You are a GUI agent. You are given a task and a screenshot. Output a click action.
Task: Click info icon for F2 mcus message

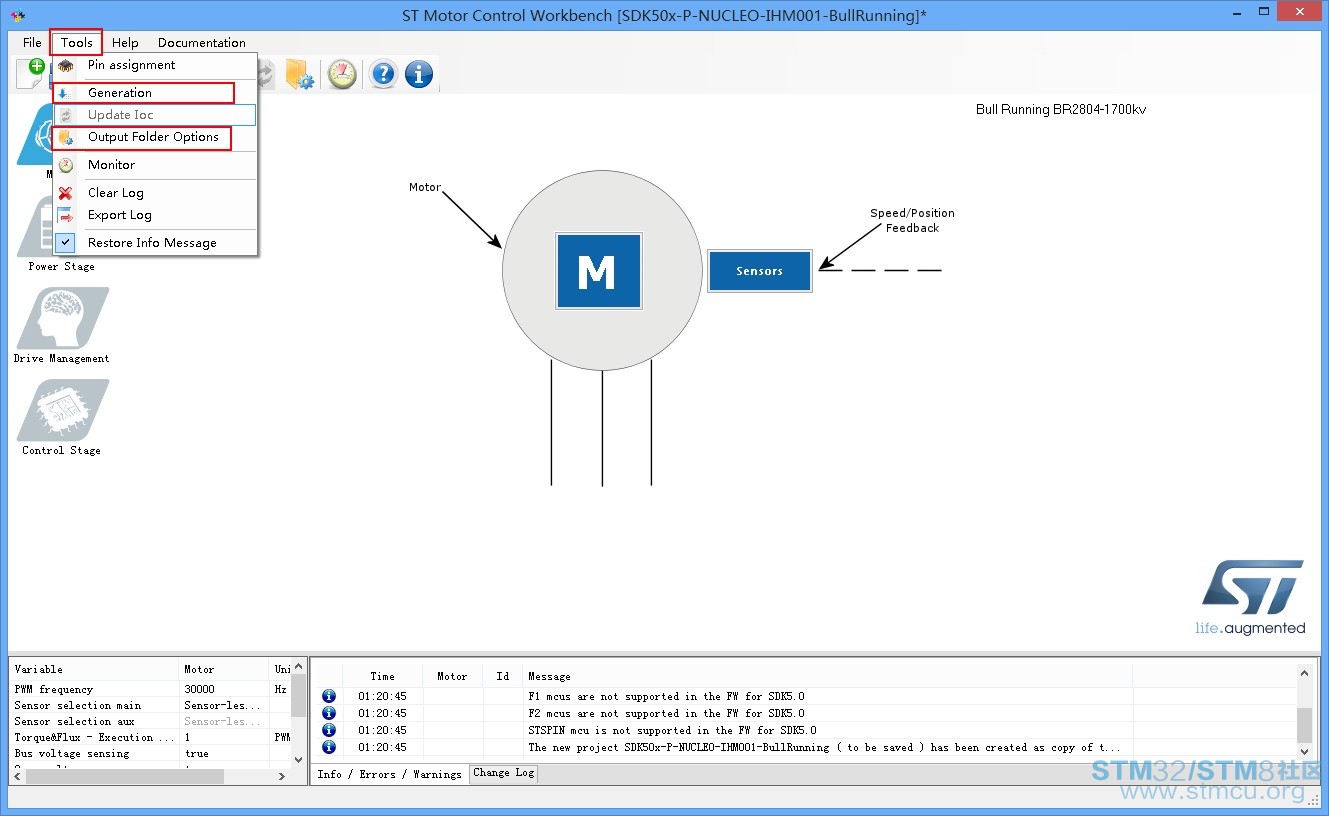(x=329, y=713)
